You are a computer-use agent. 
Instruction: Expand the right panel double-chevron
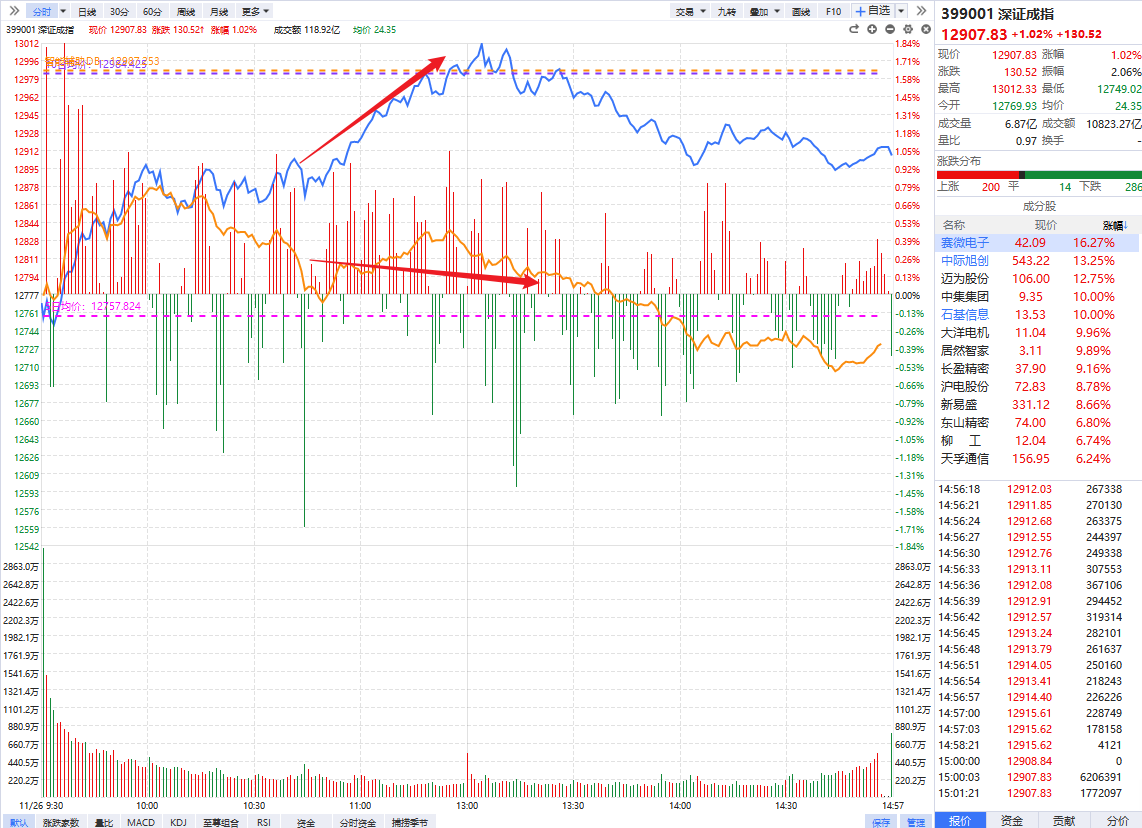tap(921, 11)
